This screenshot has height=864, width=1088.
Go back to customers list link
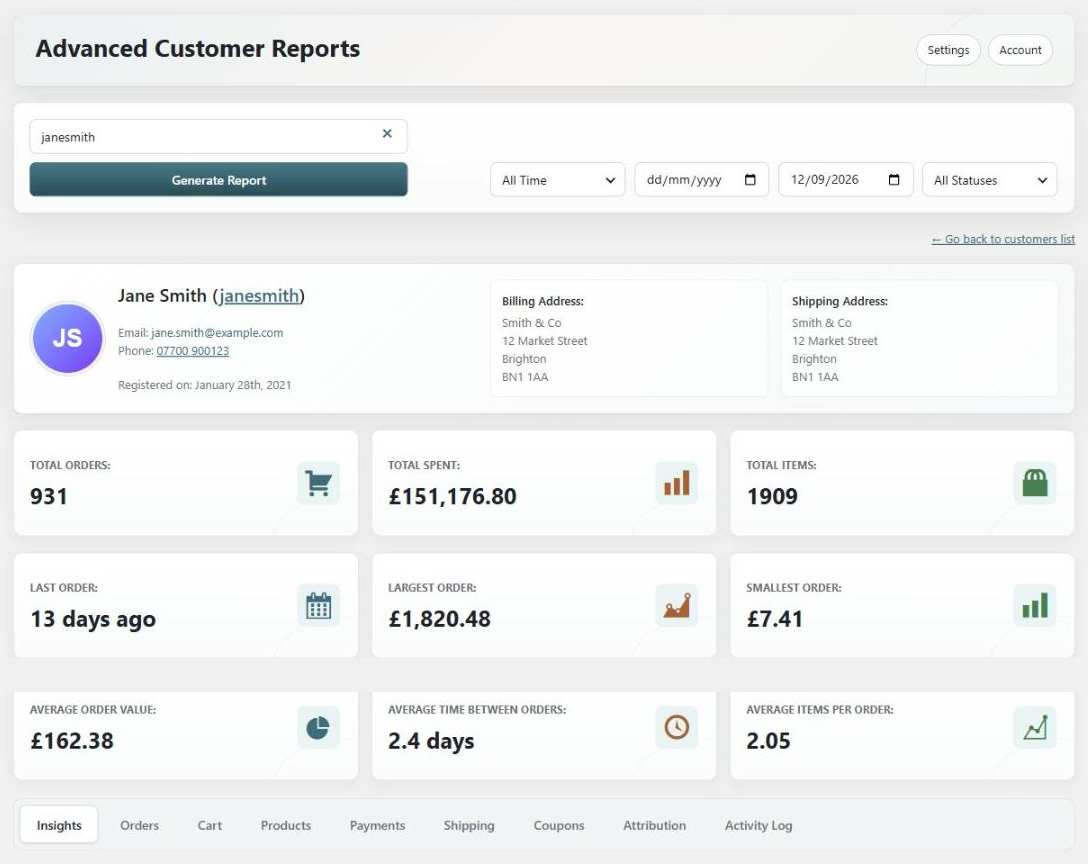[x=1003, y=239]
